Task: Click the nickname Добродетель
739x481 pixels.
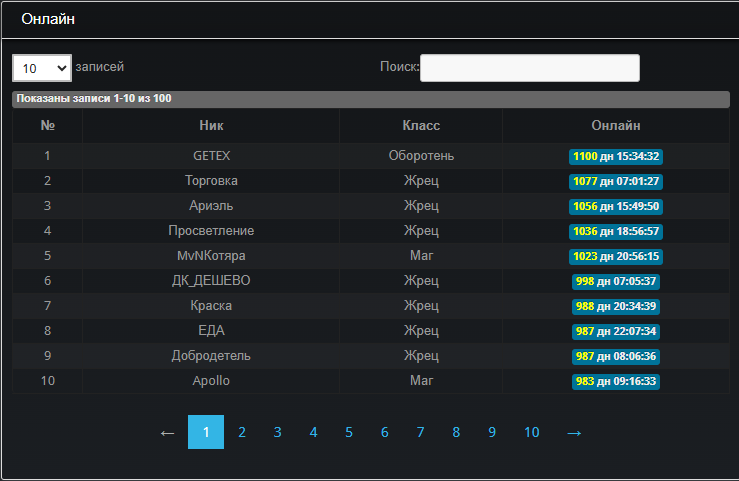Action: (x=211, y=356)
